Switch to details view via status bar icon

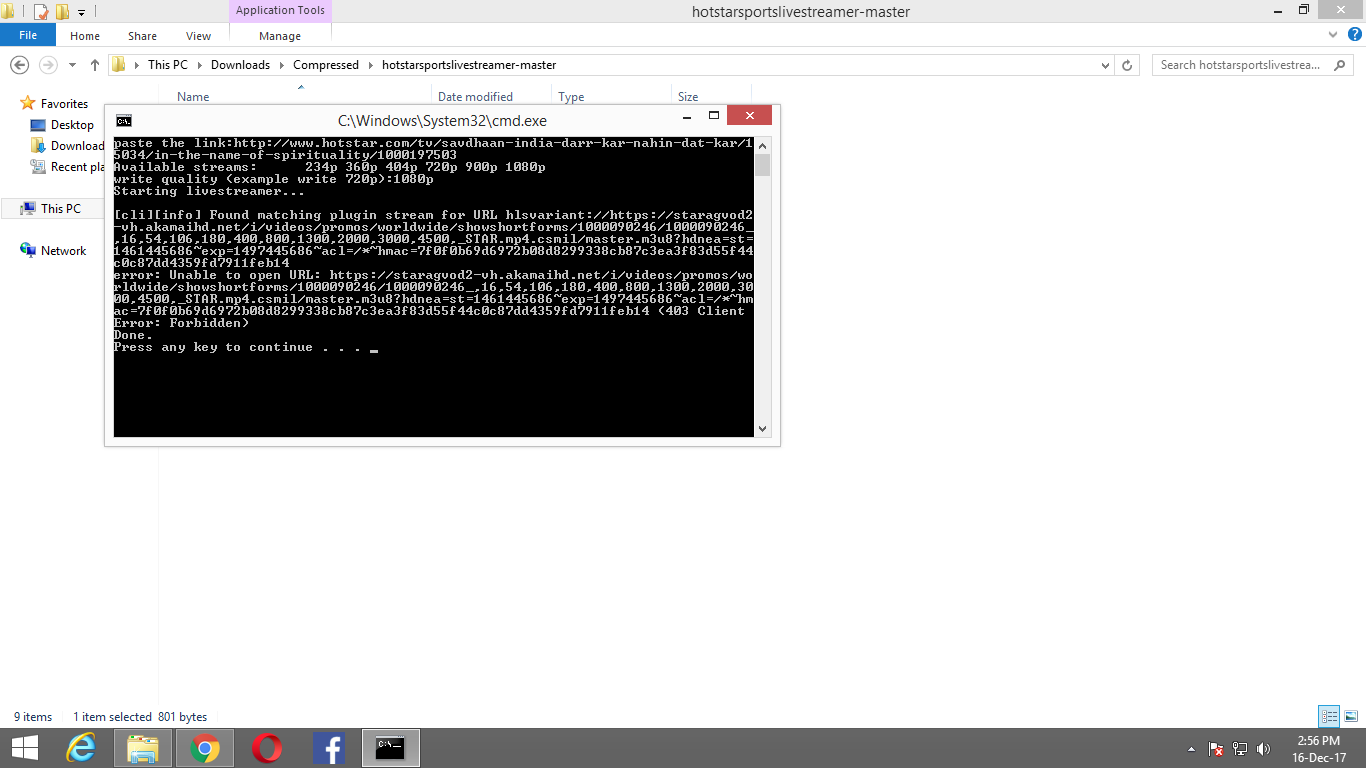(x=1330, y=716)
